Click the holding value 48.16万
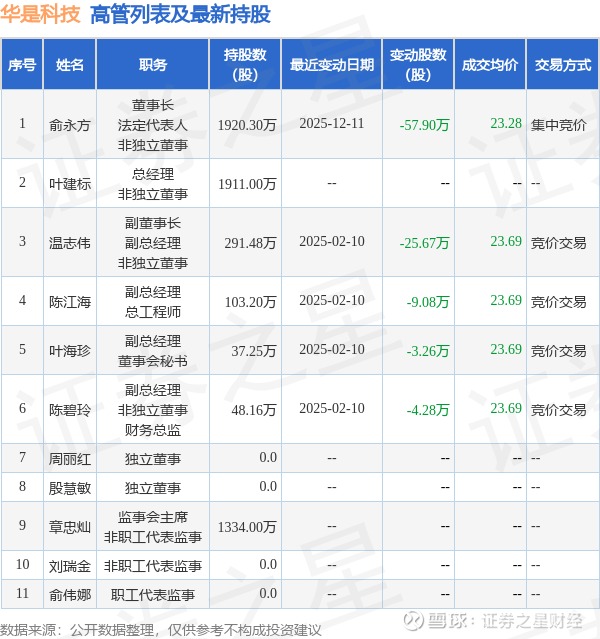 click(x=254, y=410)
